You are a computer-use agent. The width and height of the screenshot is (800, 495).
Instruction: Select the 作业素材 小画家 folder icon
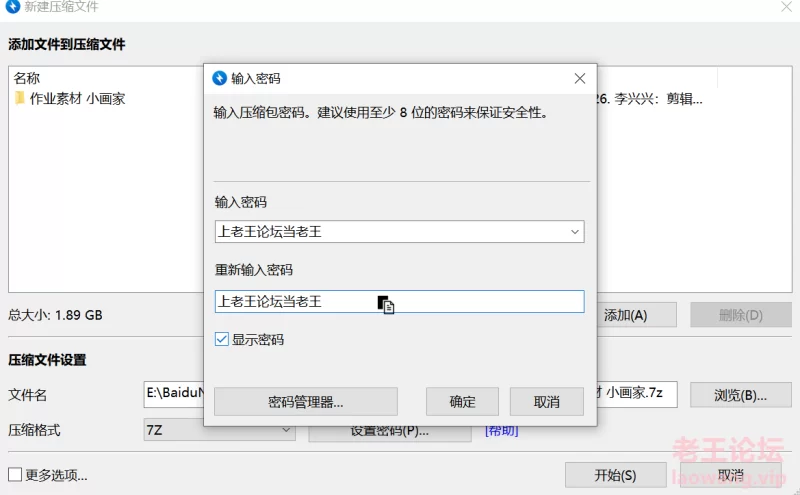pyautogui.click(x=19, y=98)
